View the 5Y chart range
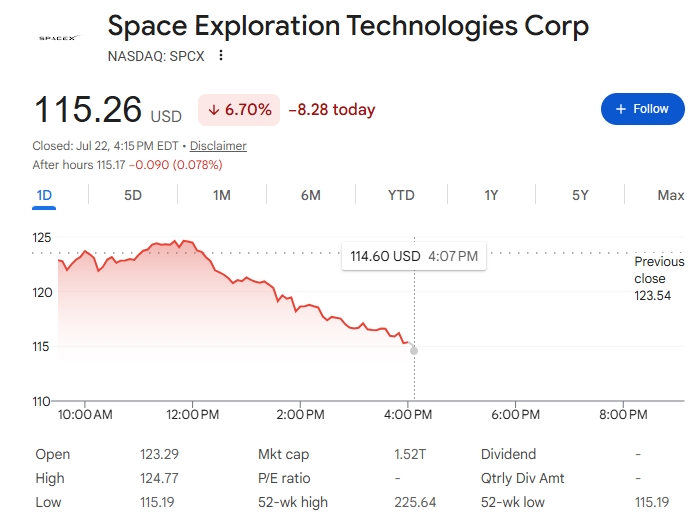Screen dimensions: 693x523 (580, 195)
